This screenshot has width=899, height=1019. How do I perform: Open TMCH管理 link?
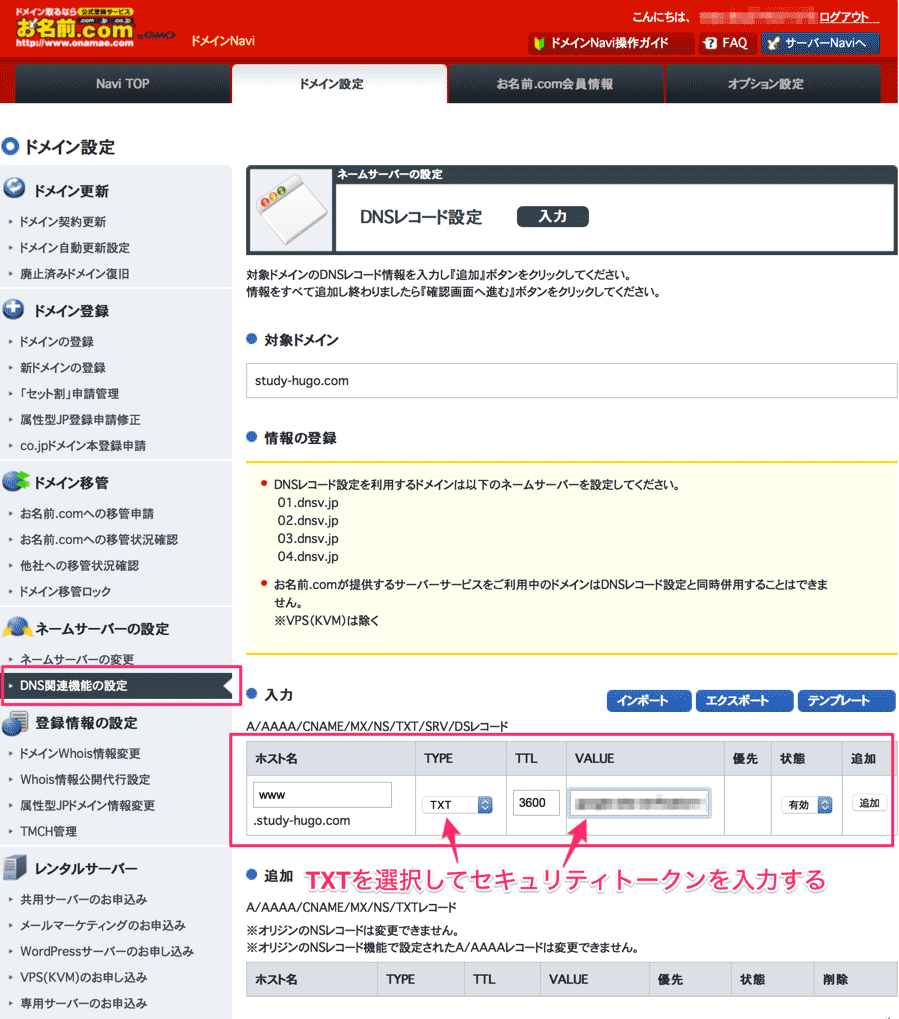pyautogui.click(x=48, y=831)
